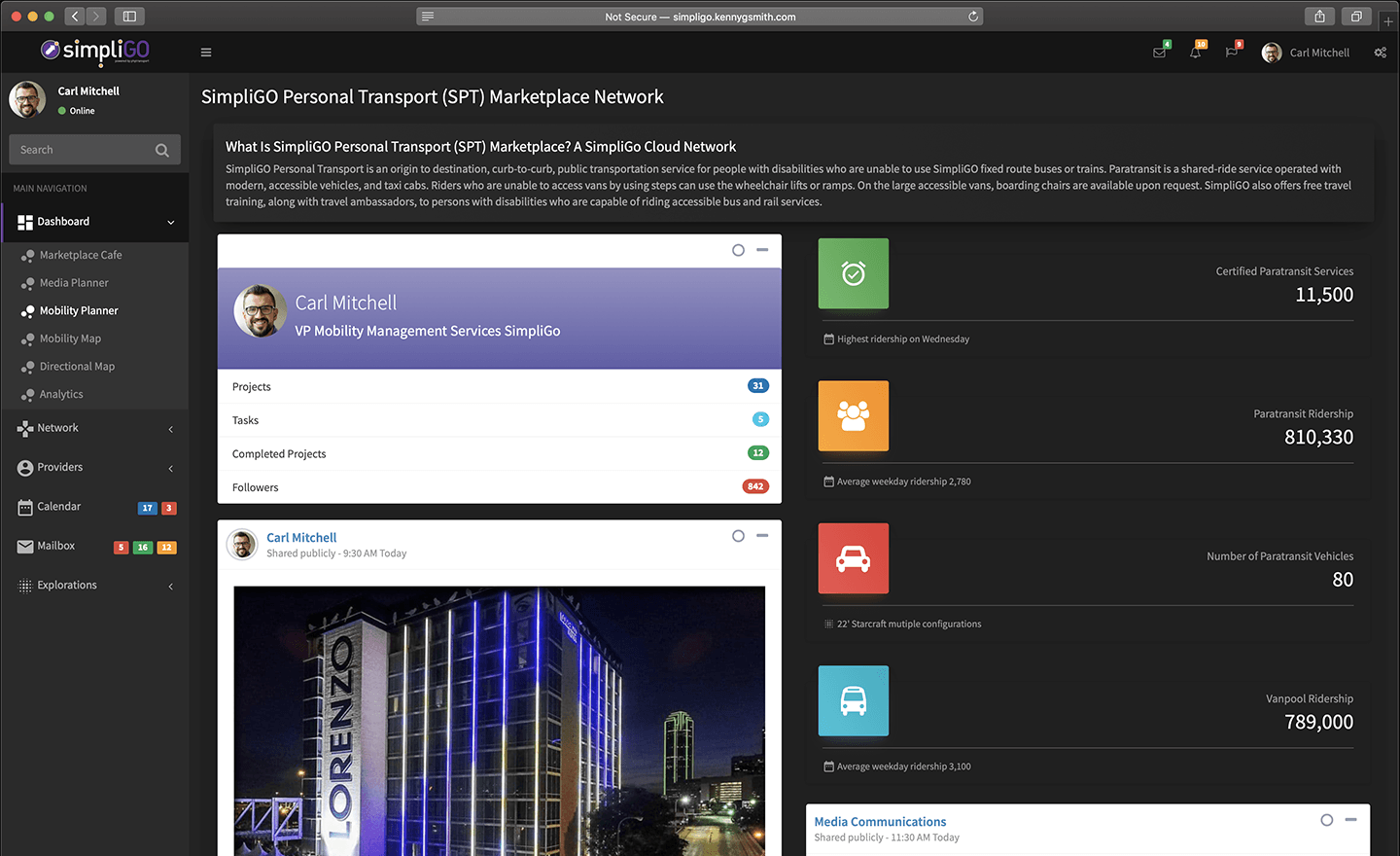
Task: Toggle the circle on the shared post card
Action: (738, 536)
